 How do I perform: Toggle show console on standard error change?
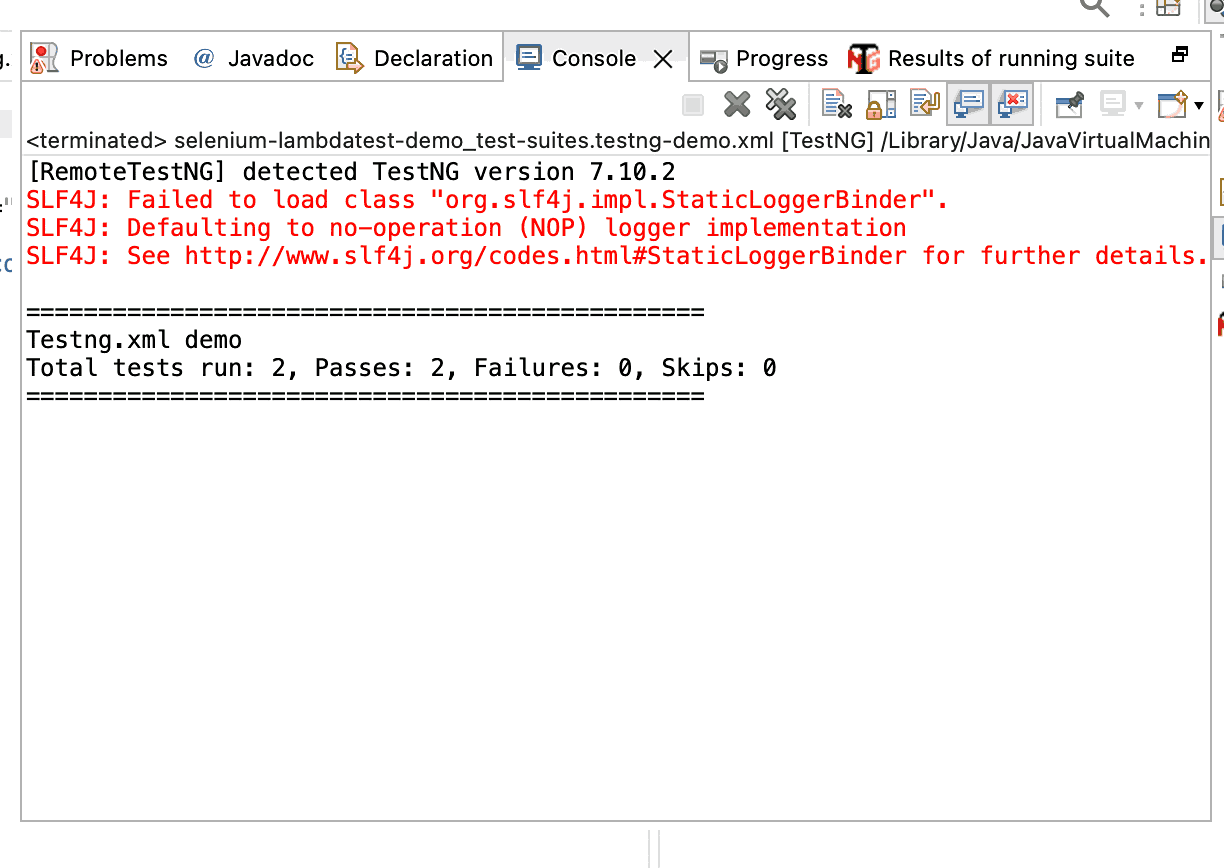point(1011,103)
